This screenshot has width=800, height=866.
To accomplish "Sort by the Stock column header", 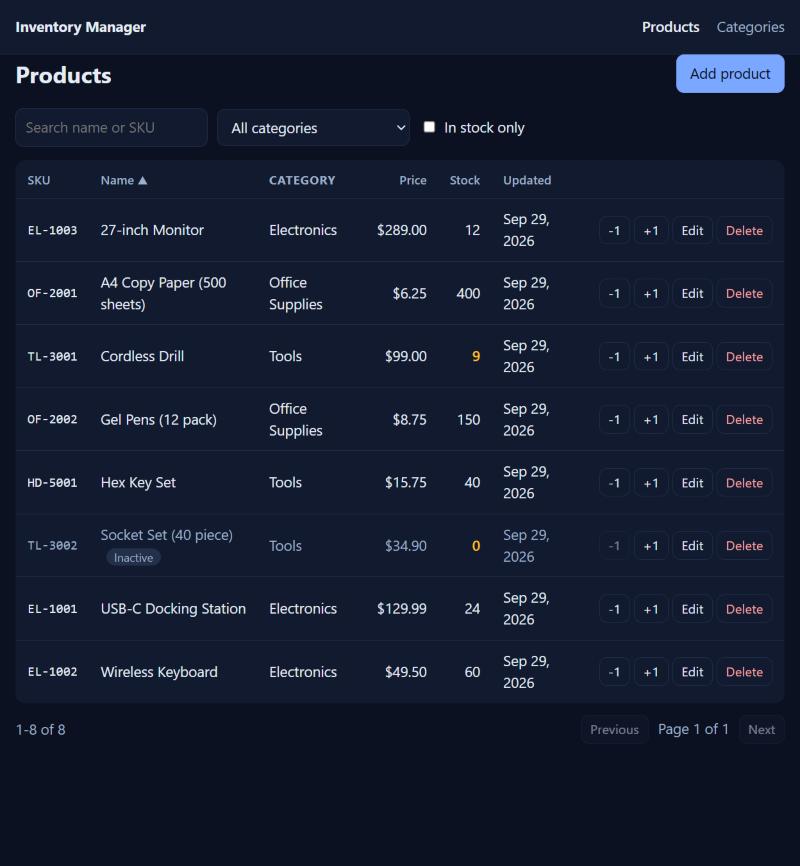I will point(465,180).
